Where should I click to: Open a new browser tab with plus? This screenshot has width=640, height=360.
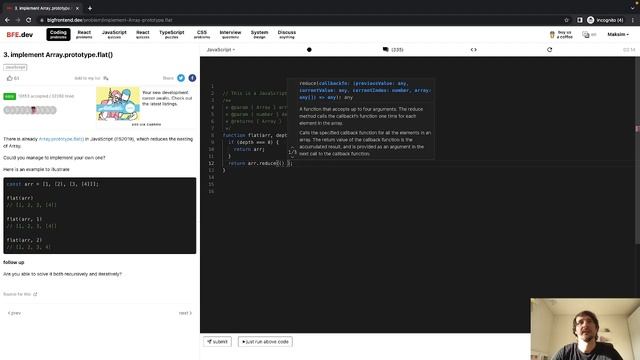point(90,8)
